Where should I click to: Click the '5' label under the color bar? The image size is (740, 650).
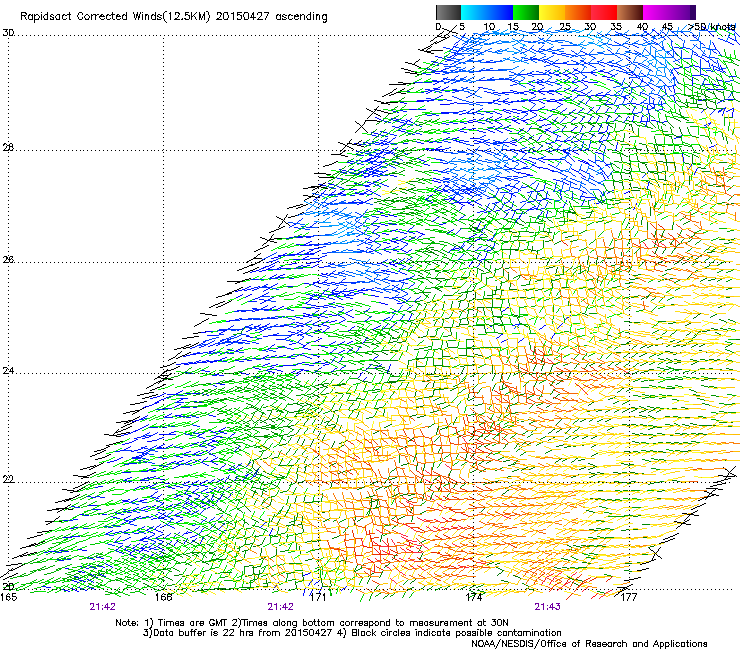pyautogui.click(x=462, y=27)
